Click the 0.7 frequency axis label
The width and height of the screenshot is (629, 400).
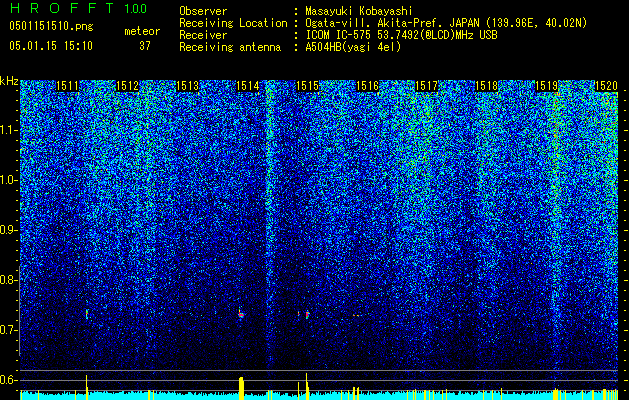point(8,330)
